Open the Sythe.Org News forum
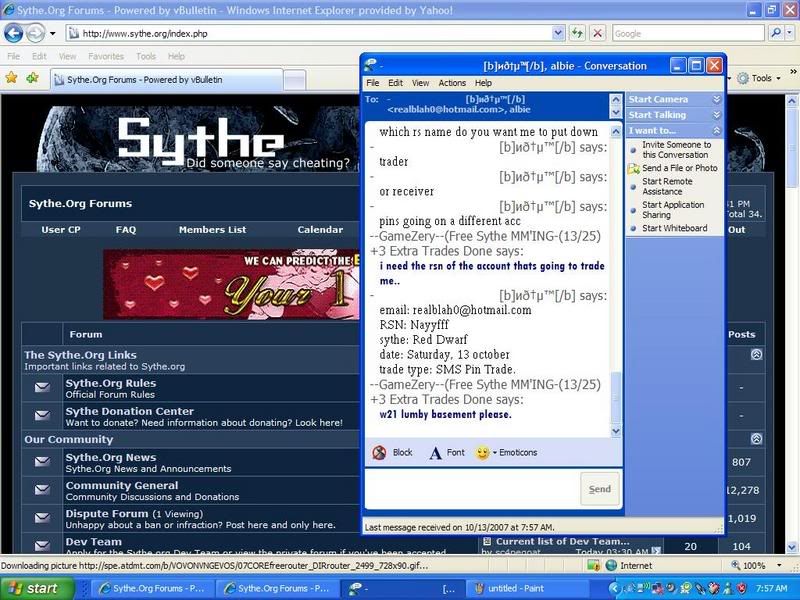Viewport: 800px width, 600px height. (111, 457)
